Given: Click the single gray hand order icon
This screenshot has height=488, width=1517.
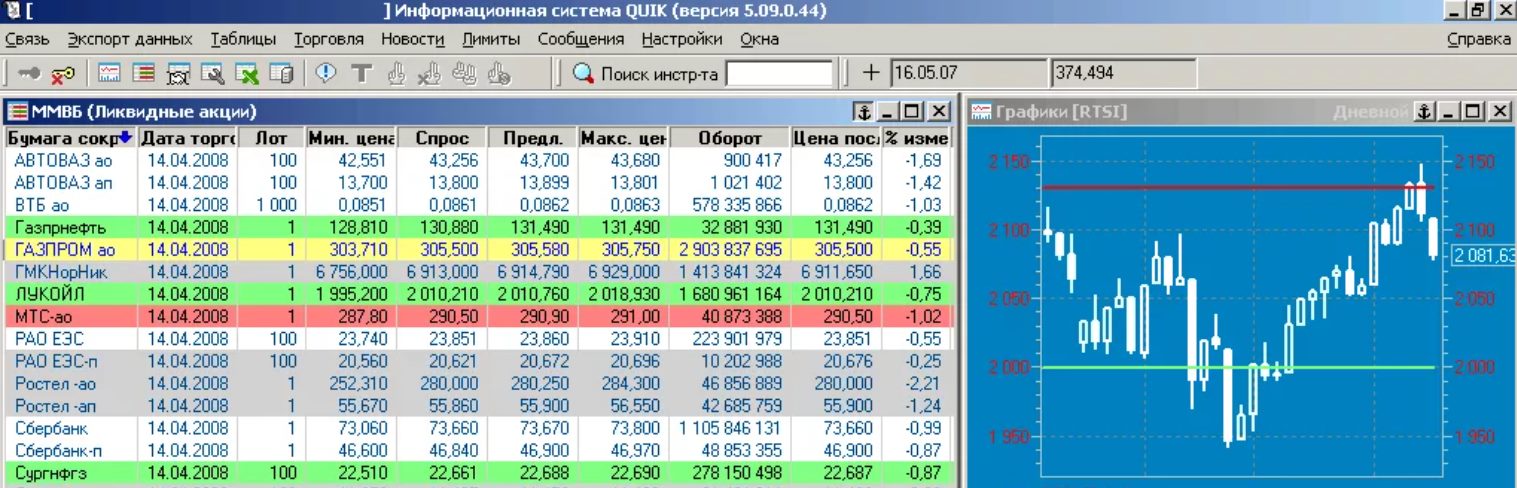Looking at the screenshot, I should click(x=396, y=73).
